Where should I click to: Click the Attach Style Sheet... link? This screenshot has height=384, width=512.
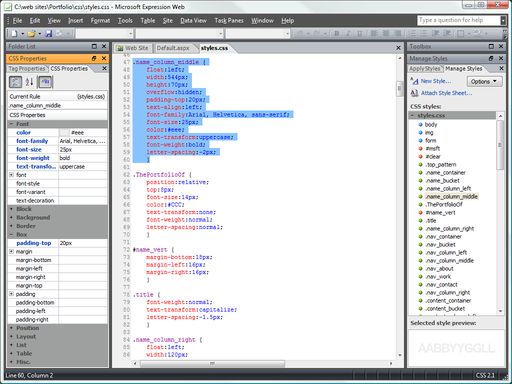pyautogui.click(x=446, y=93)
